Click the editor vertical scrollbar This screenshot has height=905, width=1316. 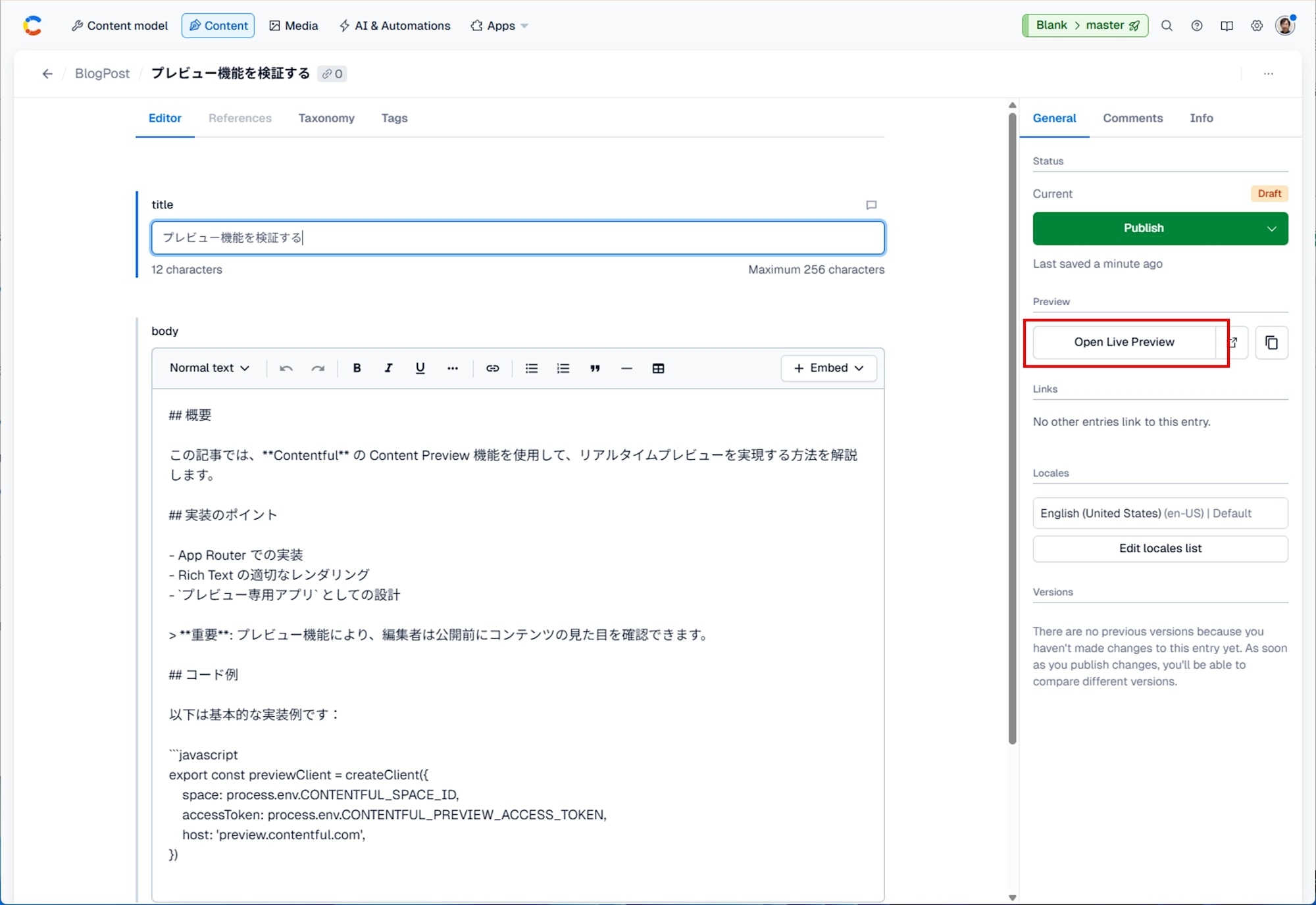[1012, 428]
